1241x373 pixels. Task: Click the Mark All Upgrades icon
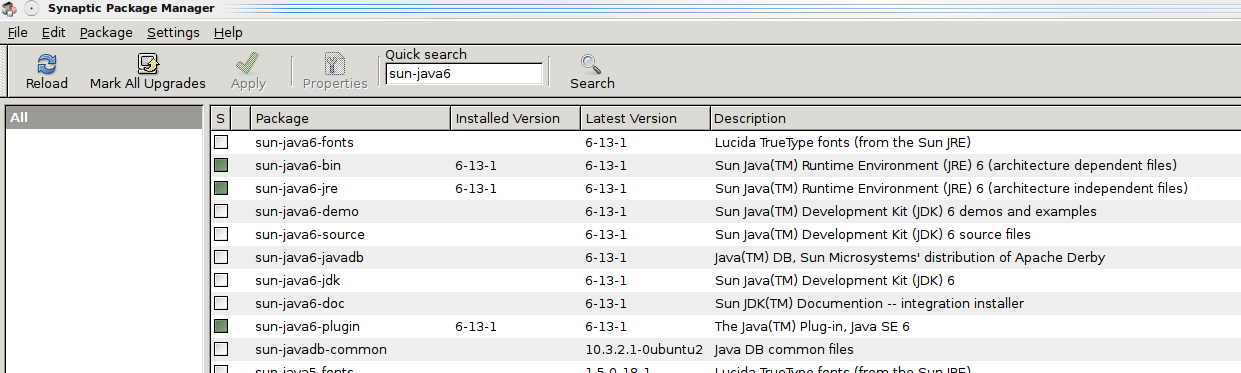pyautogui.click(x=148, y=64)
